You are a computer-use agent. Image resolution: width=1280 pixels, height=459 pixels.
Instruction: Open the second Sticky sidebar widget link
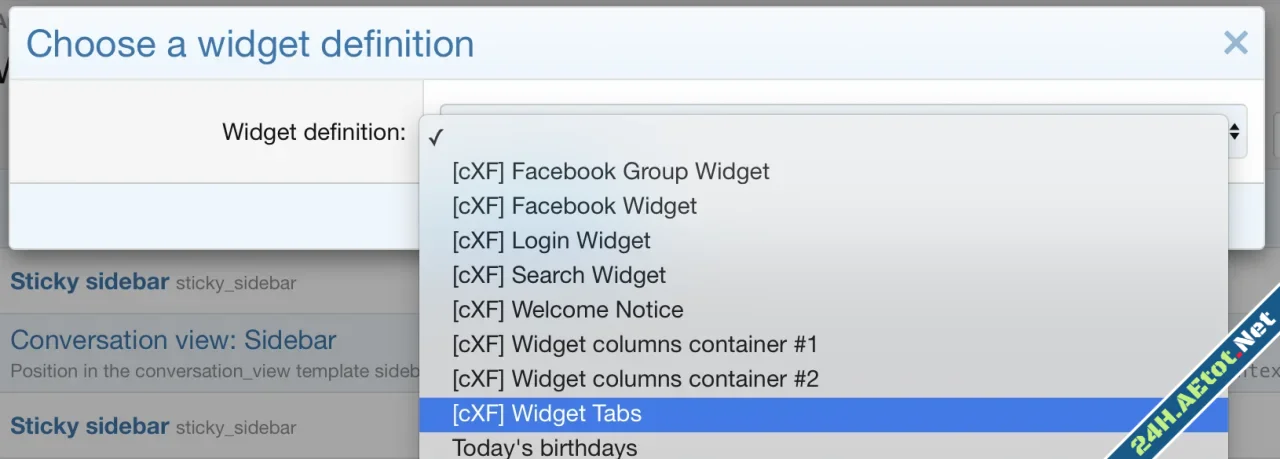click(89, 426)
